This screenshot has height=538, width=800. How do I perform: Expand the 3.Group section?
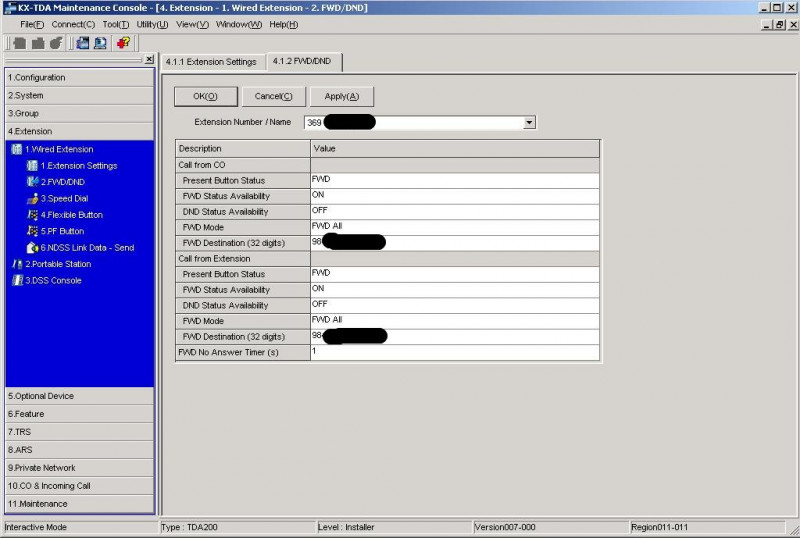click(80, 113)
